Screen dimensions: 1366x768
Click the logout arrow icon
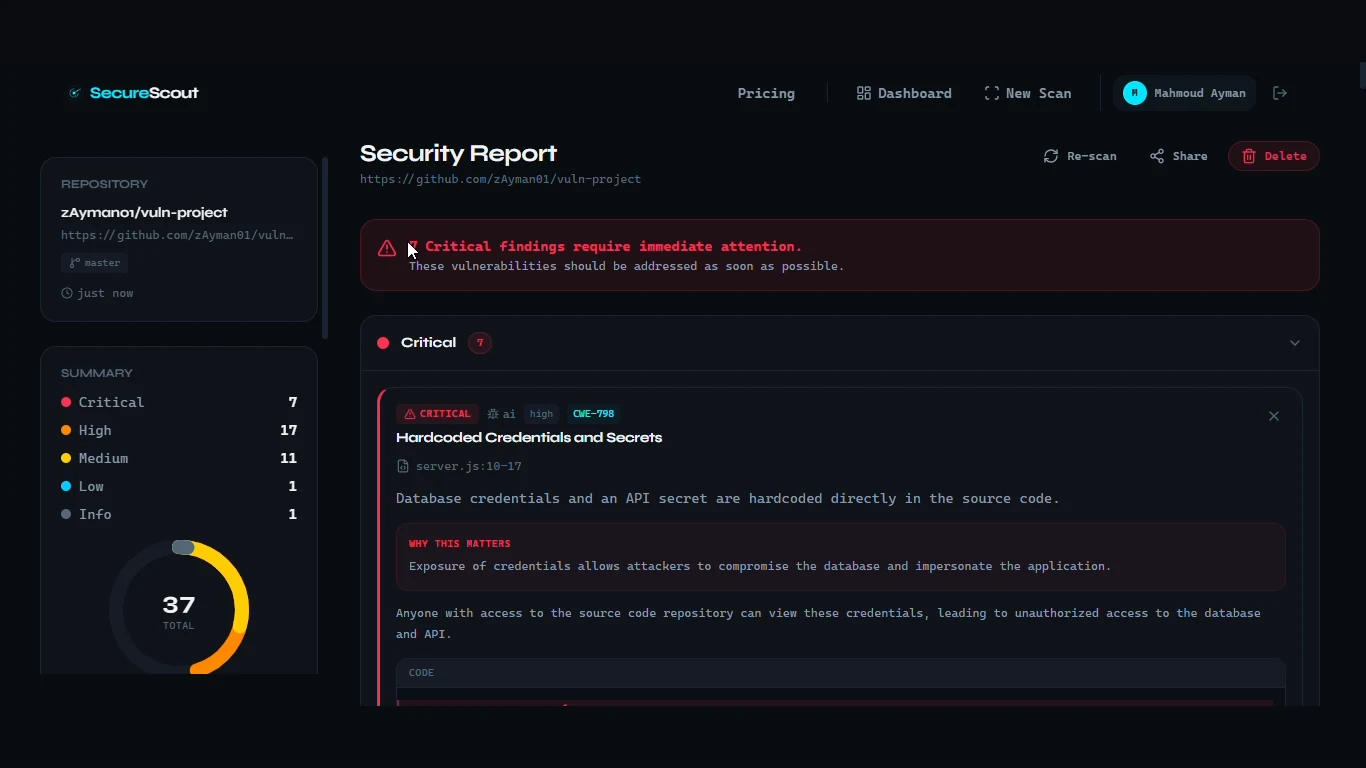coord(1280,93)
